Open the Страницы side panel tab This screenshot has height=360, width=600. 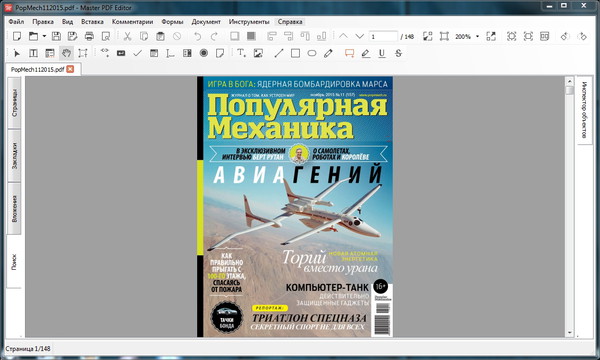15,103
